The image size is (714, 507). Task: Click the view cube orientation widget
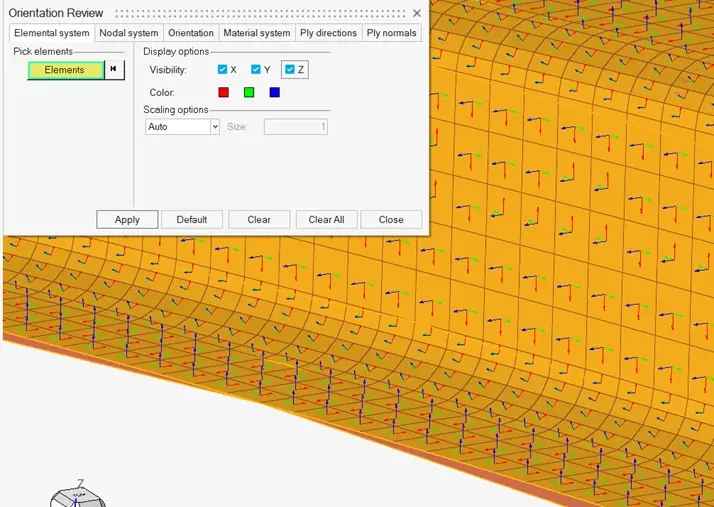(x=78, y=496)
